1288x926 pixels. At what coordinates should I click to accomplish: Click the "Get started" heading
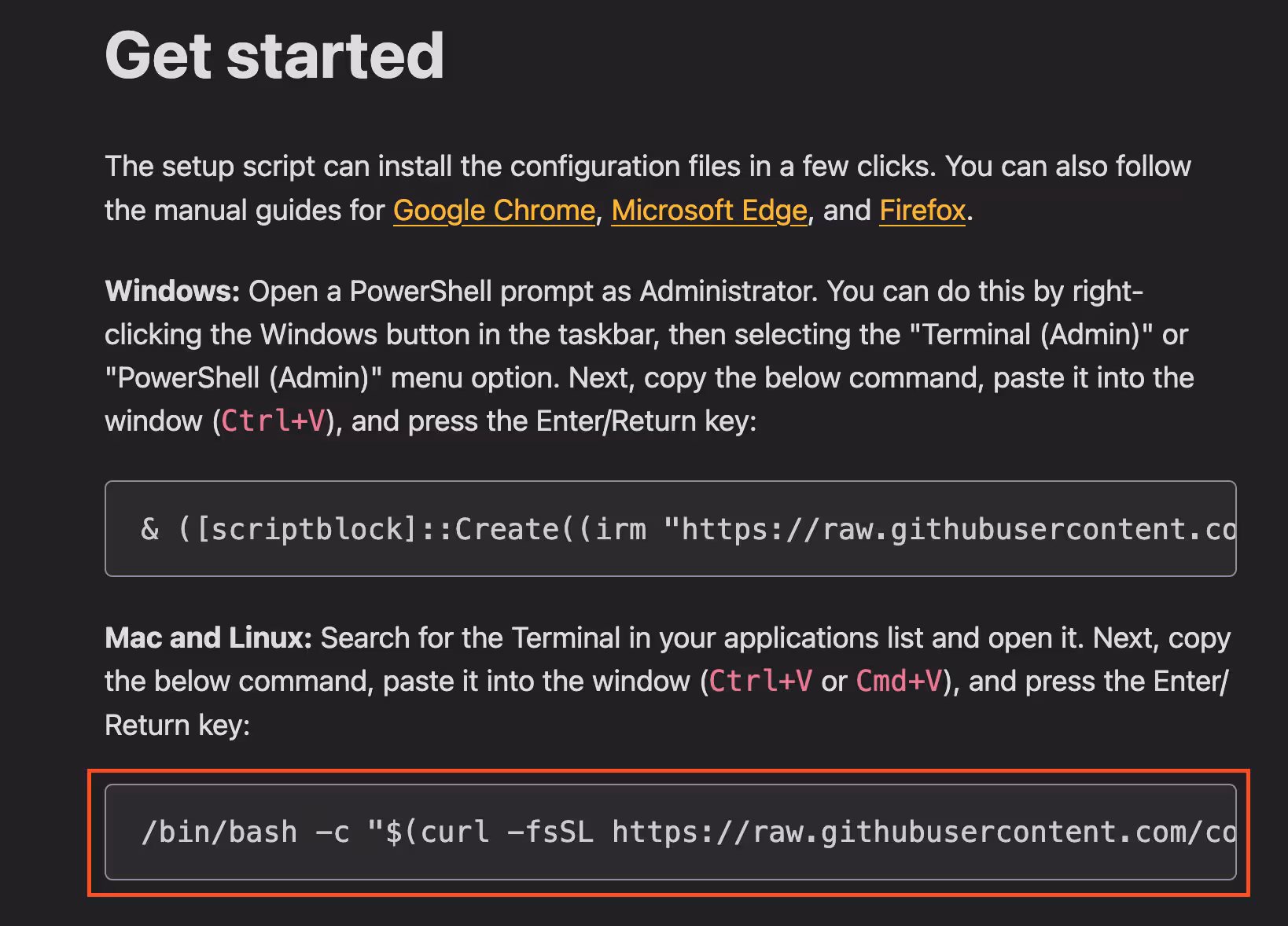point(274,56)
